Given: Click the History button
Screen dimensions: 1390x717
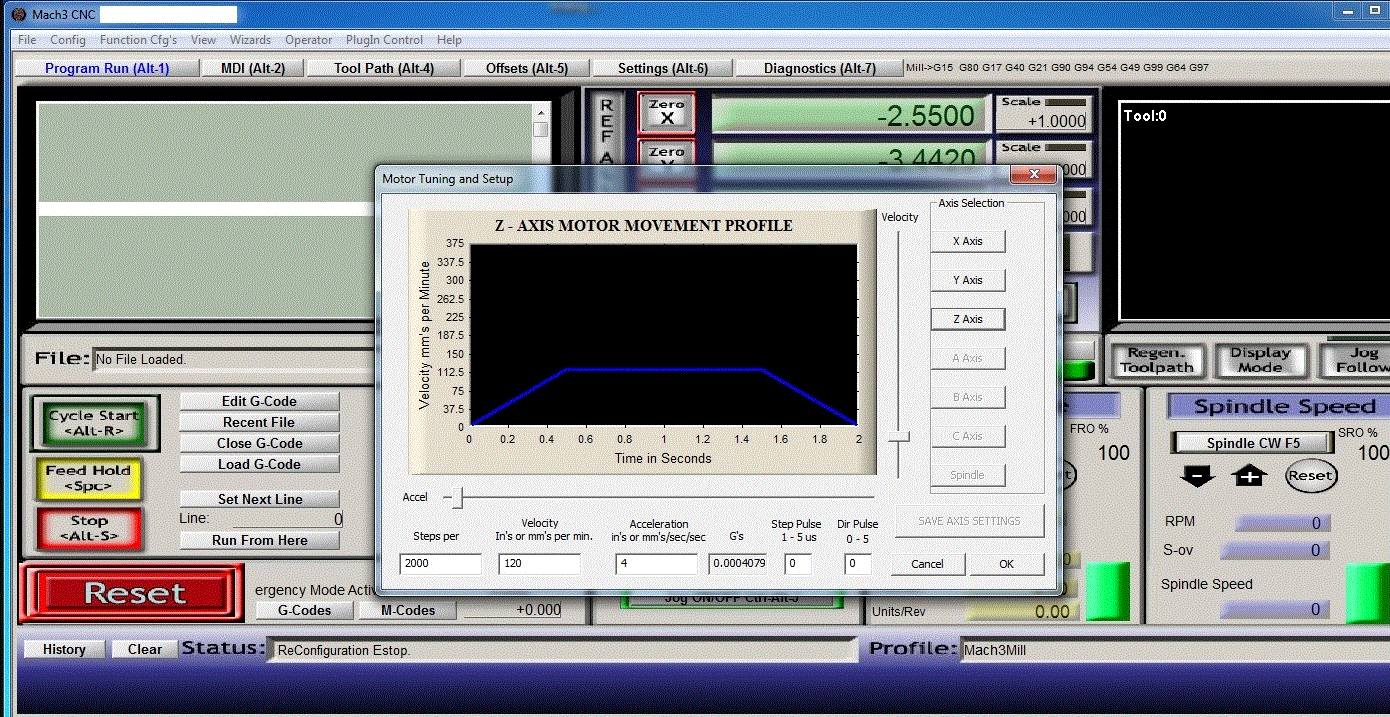Looking at the screenshot, I should [64, 649].
